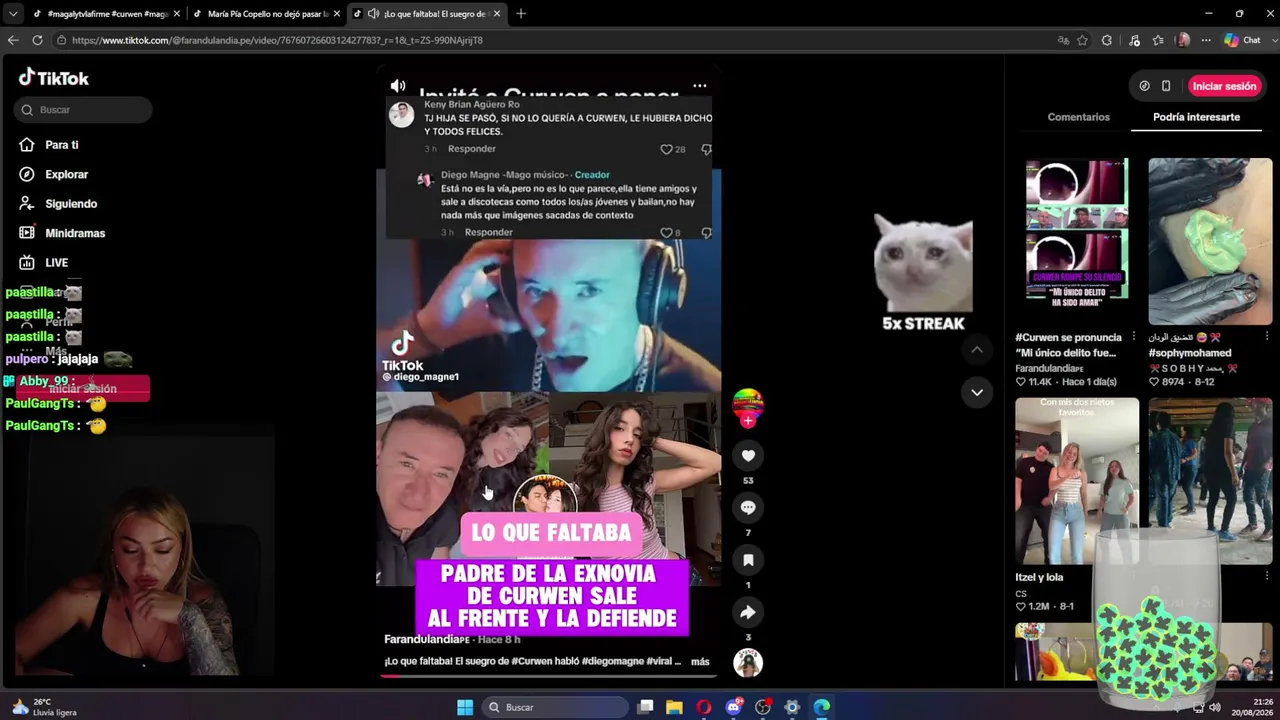Screen dimensions: 1280x720
Task: Like Diego Magne's creator comment
Action: [x=666, y=233]
